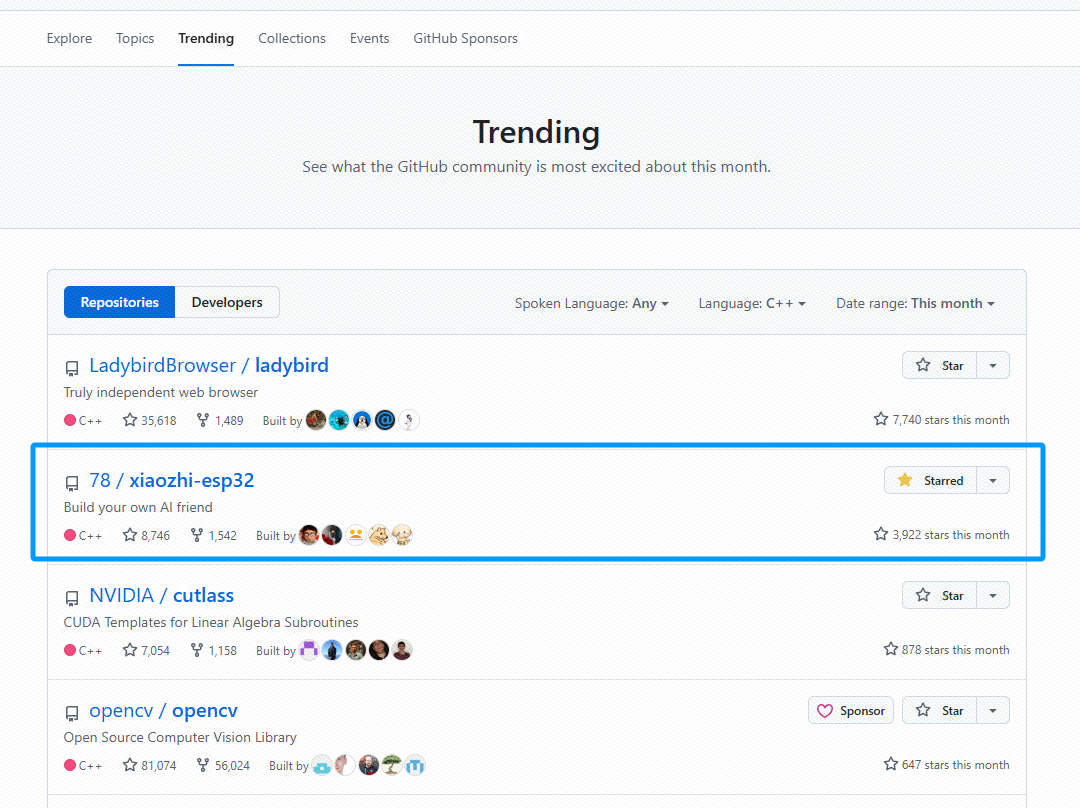Open first contributor avatar of ladybird

pos(315,420)
